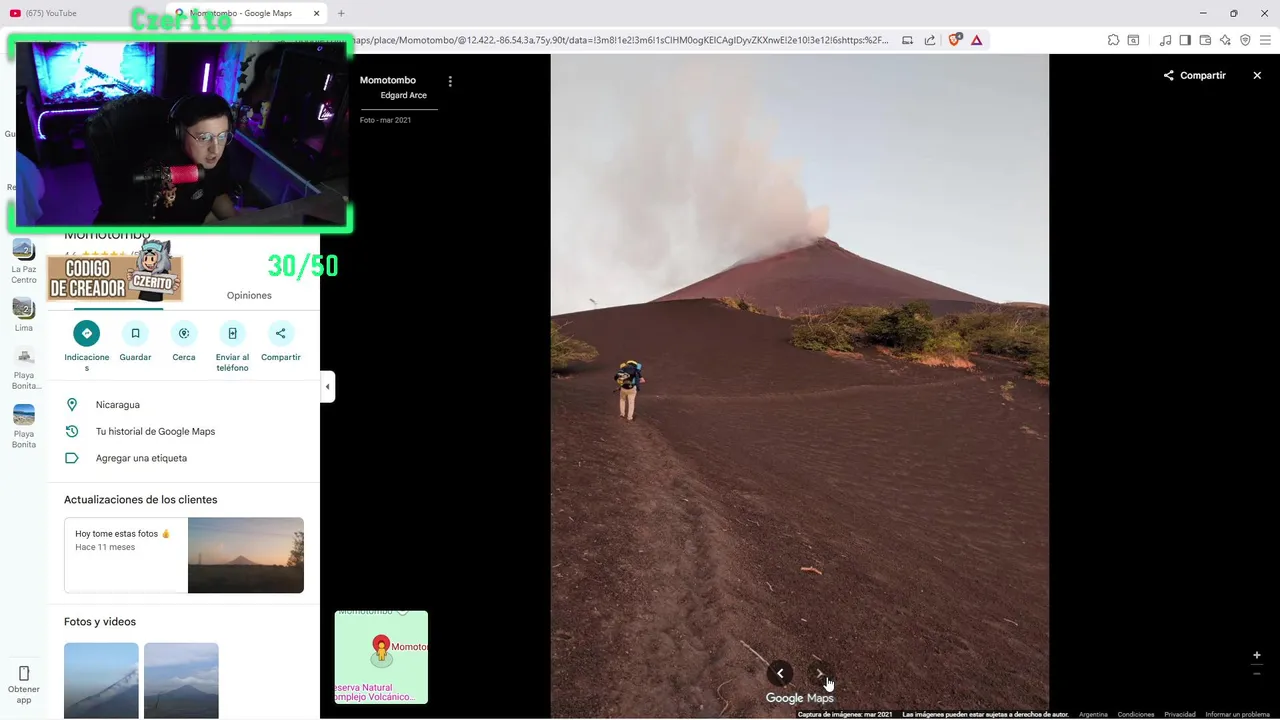
Task: Share place with sidebar Compartir icon
Action: click(x=281, y=333)
